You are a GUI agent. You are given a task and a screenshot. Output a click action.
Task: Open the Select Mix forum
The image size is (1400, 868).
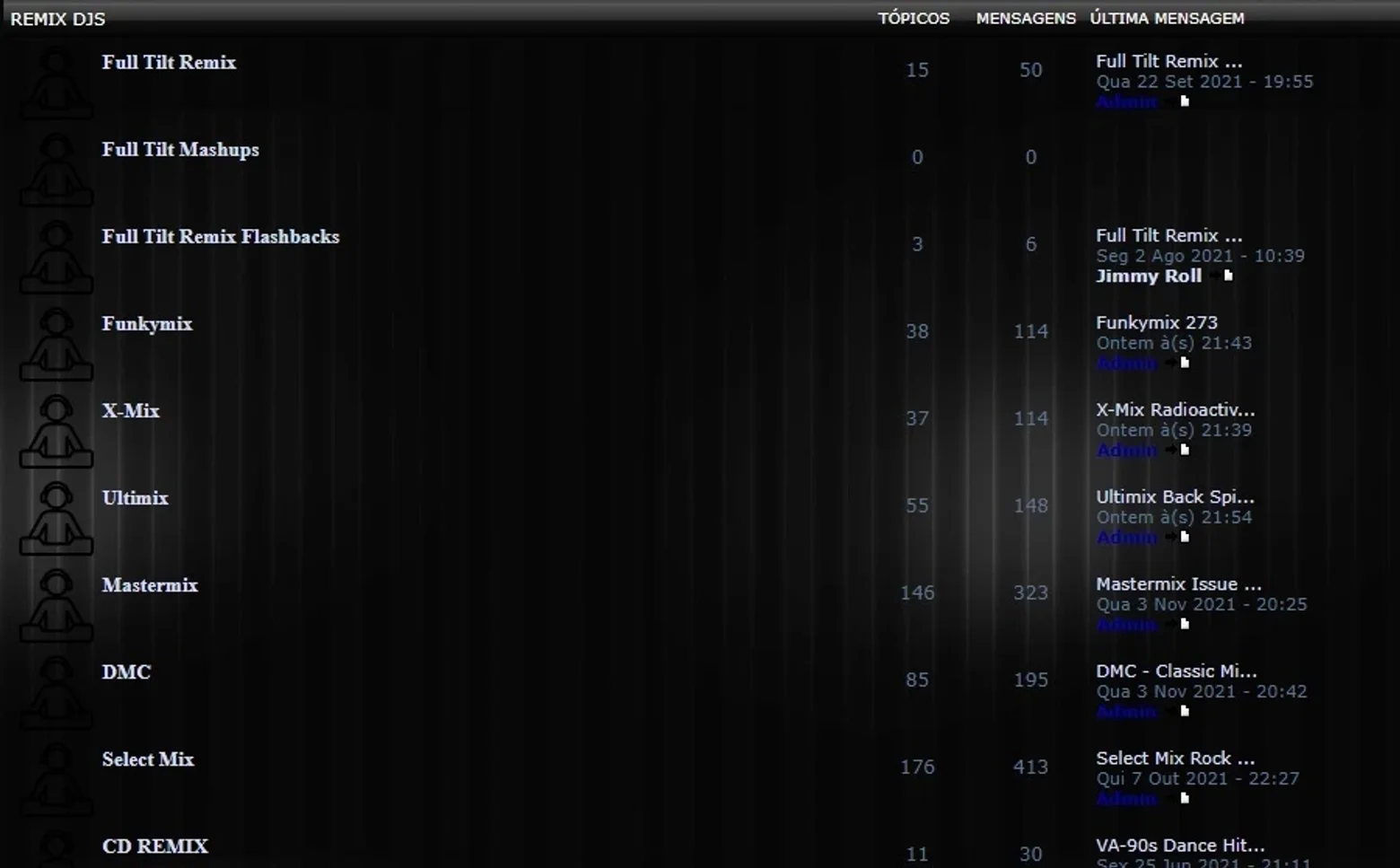click(148, 758)
